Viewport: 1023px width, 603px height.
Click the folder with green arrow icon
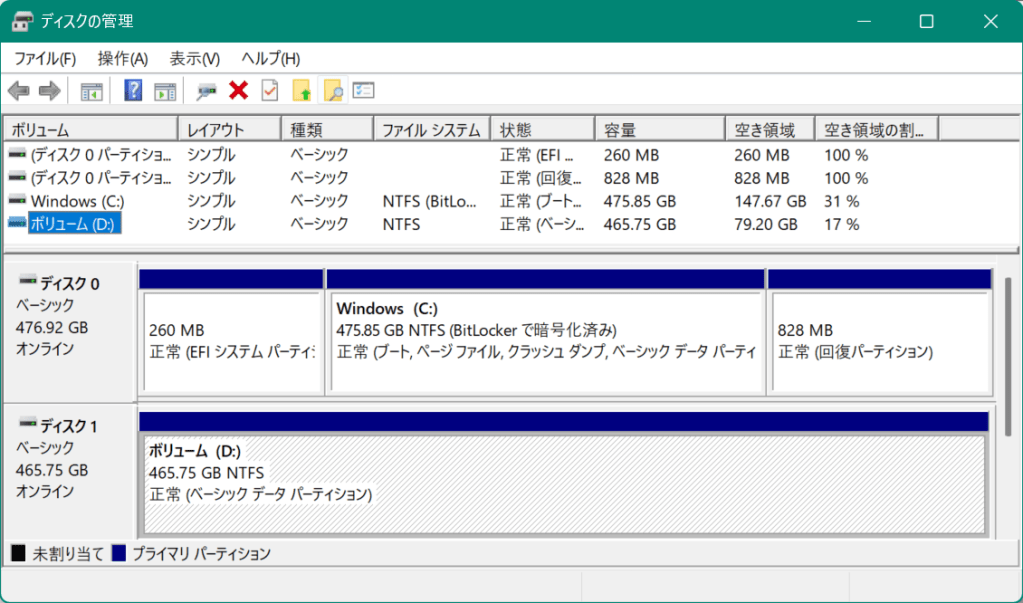[x=301, y=91]
